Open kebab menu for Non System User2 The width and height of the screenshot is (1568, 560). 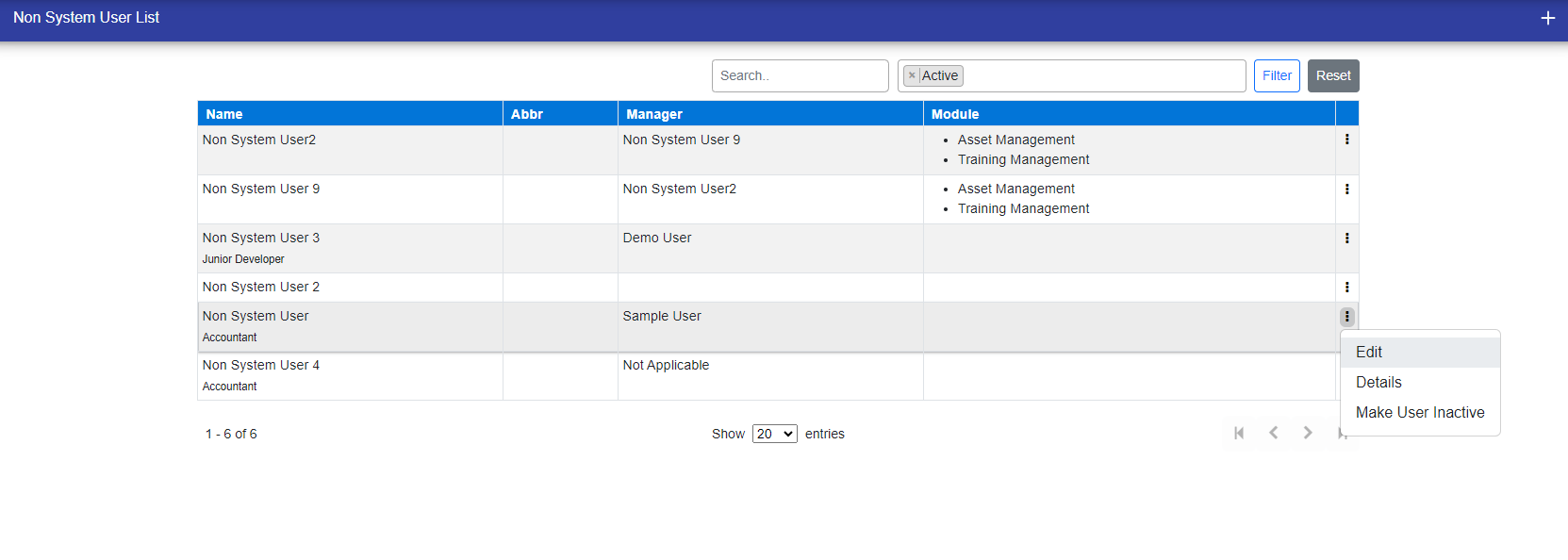coord(1346,140)
